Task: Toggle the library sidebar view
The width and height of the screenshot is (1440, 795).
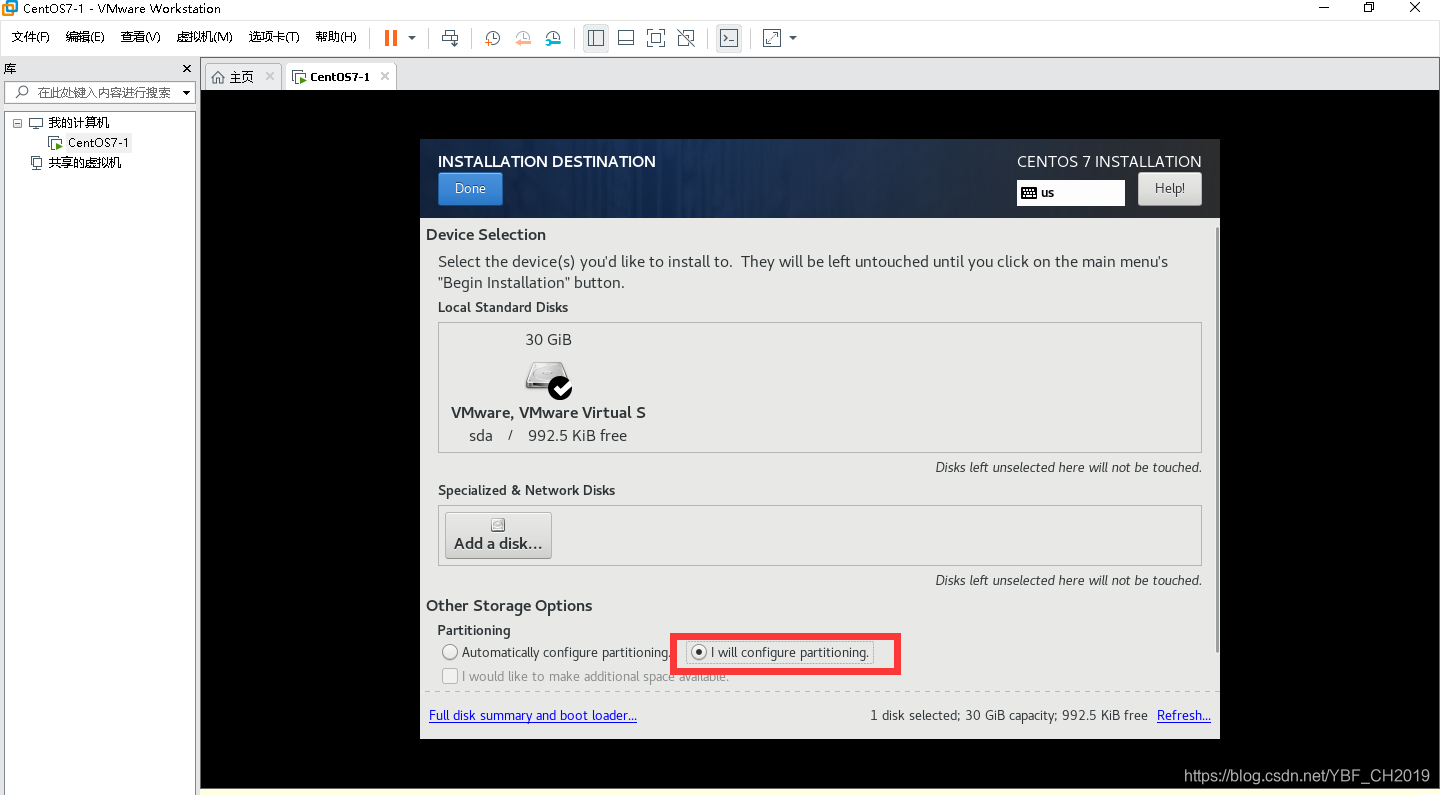Action: pos(596,38)
